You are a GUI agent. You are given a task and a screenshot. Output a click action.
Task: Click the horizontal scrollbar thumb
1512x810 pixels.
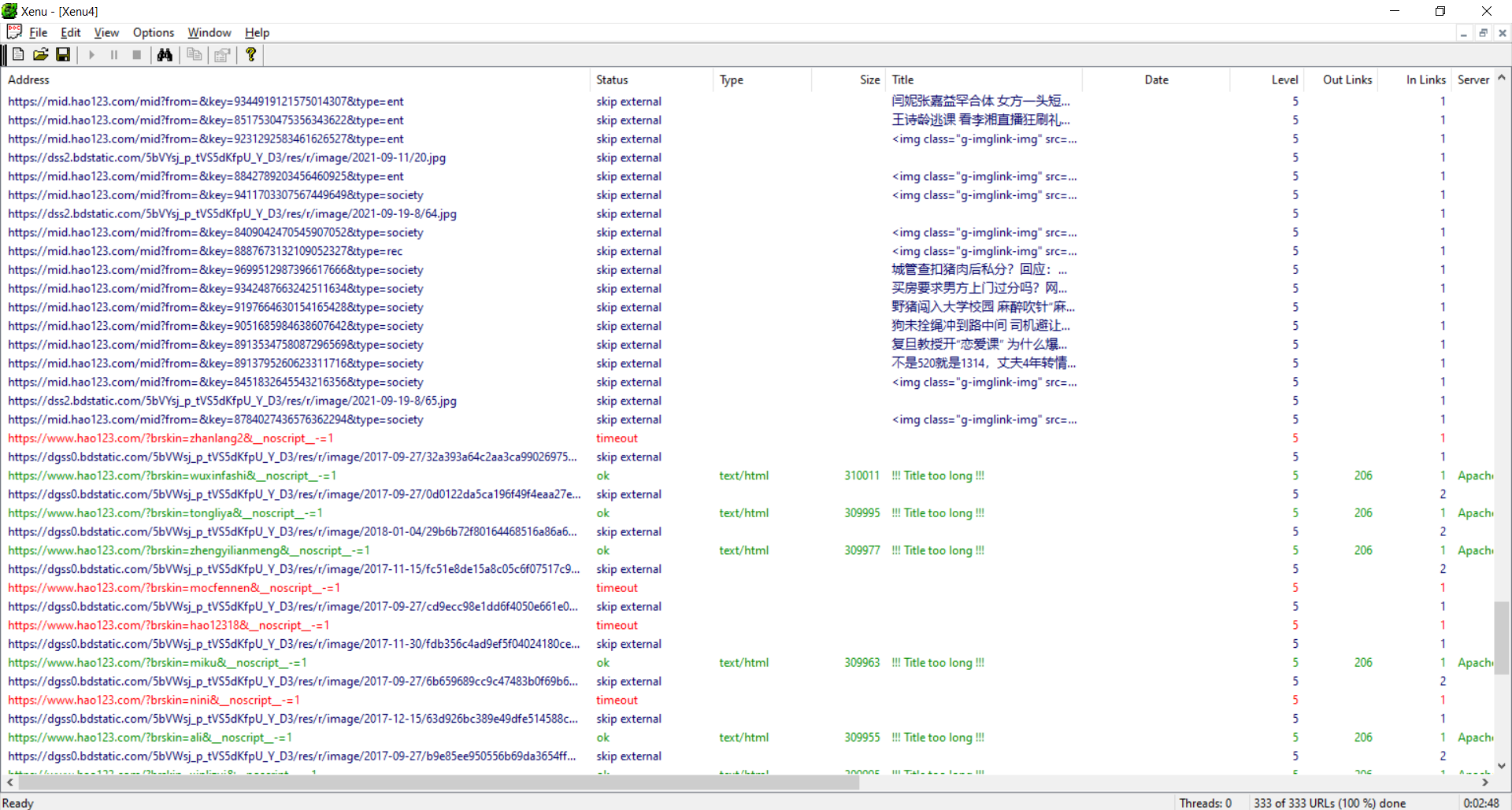pos(439,782)
